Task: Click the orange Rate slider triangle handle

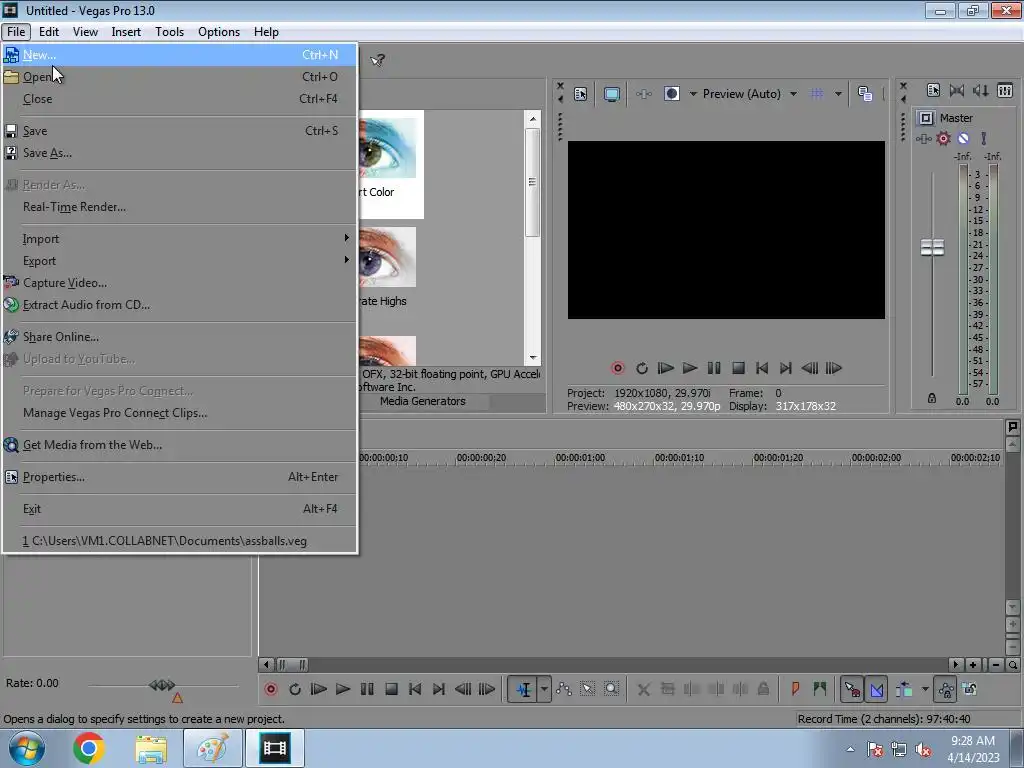Action: (x=177, y=698)
